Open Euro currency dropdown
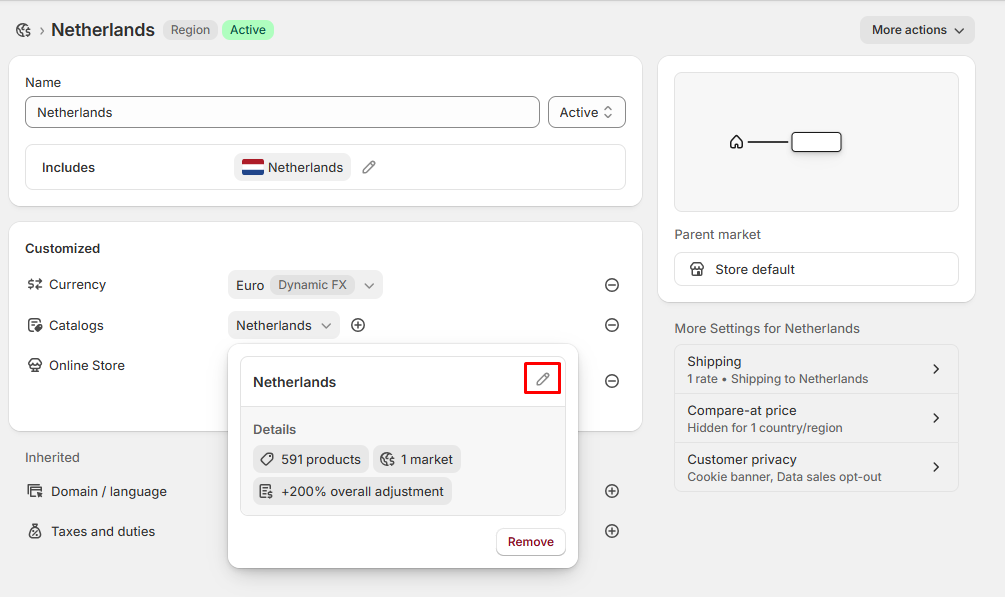The width and height of the screenshot is (1005, 597). [x=305, y=285]
